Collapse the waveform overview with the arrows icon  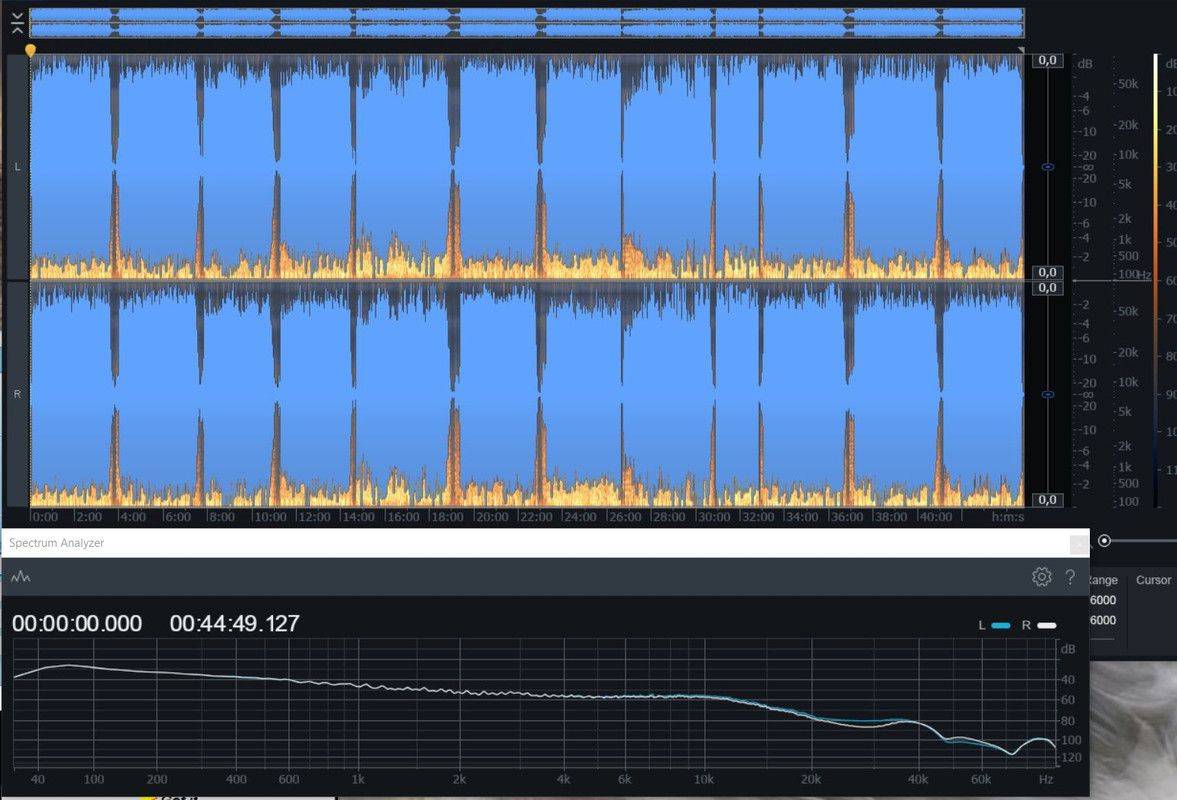coord(17,23)
